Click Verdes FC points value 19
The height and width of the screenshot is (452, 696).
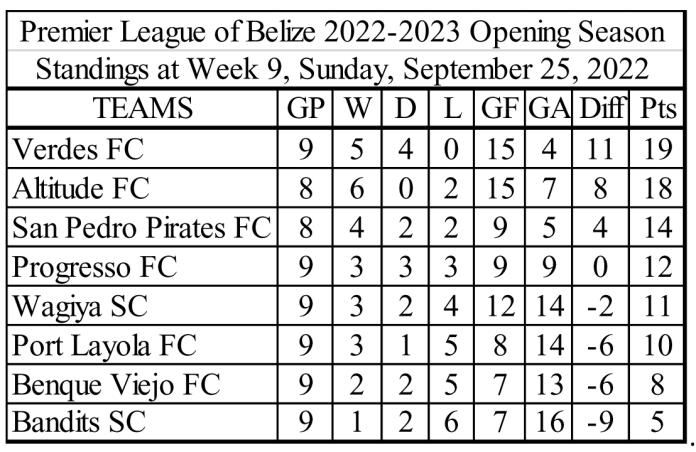click(657, 149)
